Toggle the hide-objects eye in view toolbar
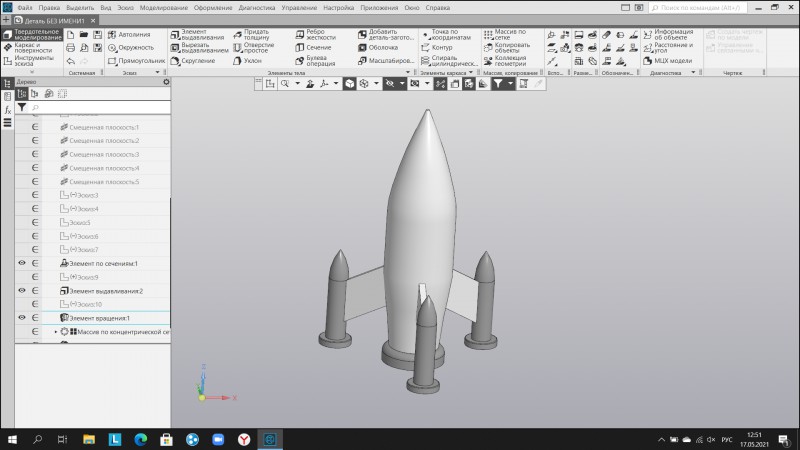 pyautogui.click(x=390, y=84)
